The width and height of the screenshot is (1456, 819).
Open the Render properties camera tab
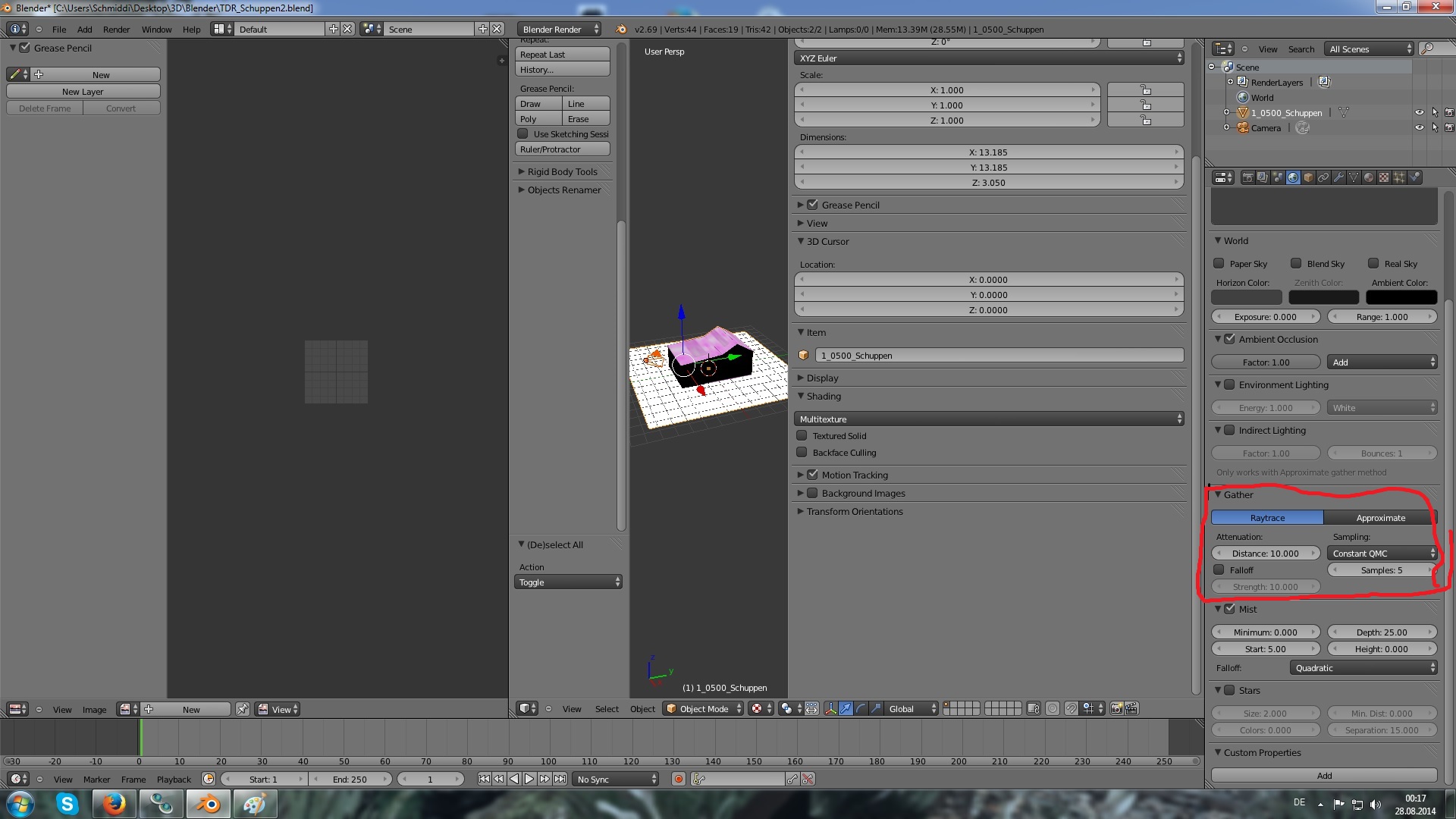[1247, 177]
